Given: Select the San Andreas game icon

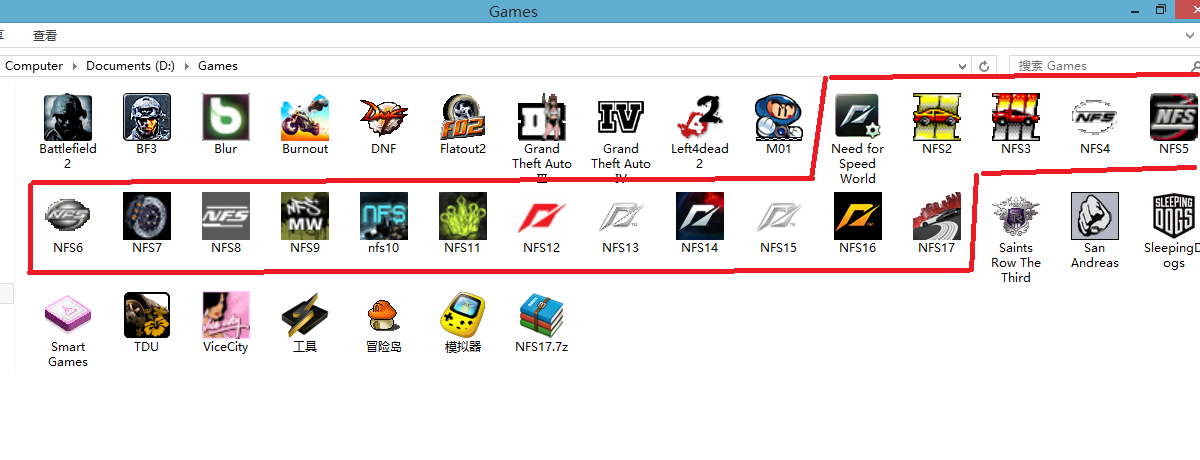Looking at the screenshot, I should 1095,217.
